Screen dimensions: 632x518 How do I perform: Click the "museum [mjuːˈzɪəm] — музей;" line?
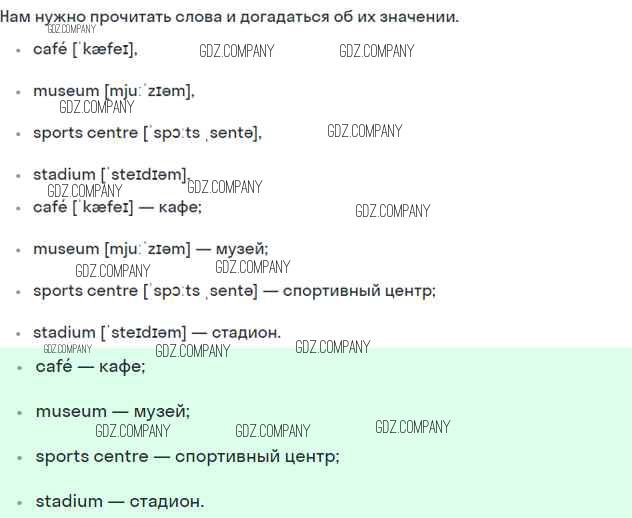click(x=150, y=249)
